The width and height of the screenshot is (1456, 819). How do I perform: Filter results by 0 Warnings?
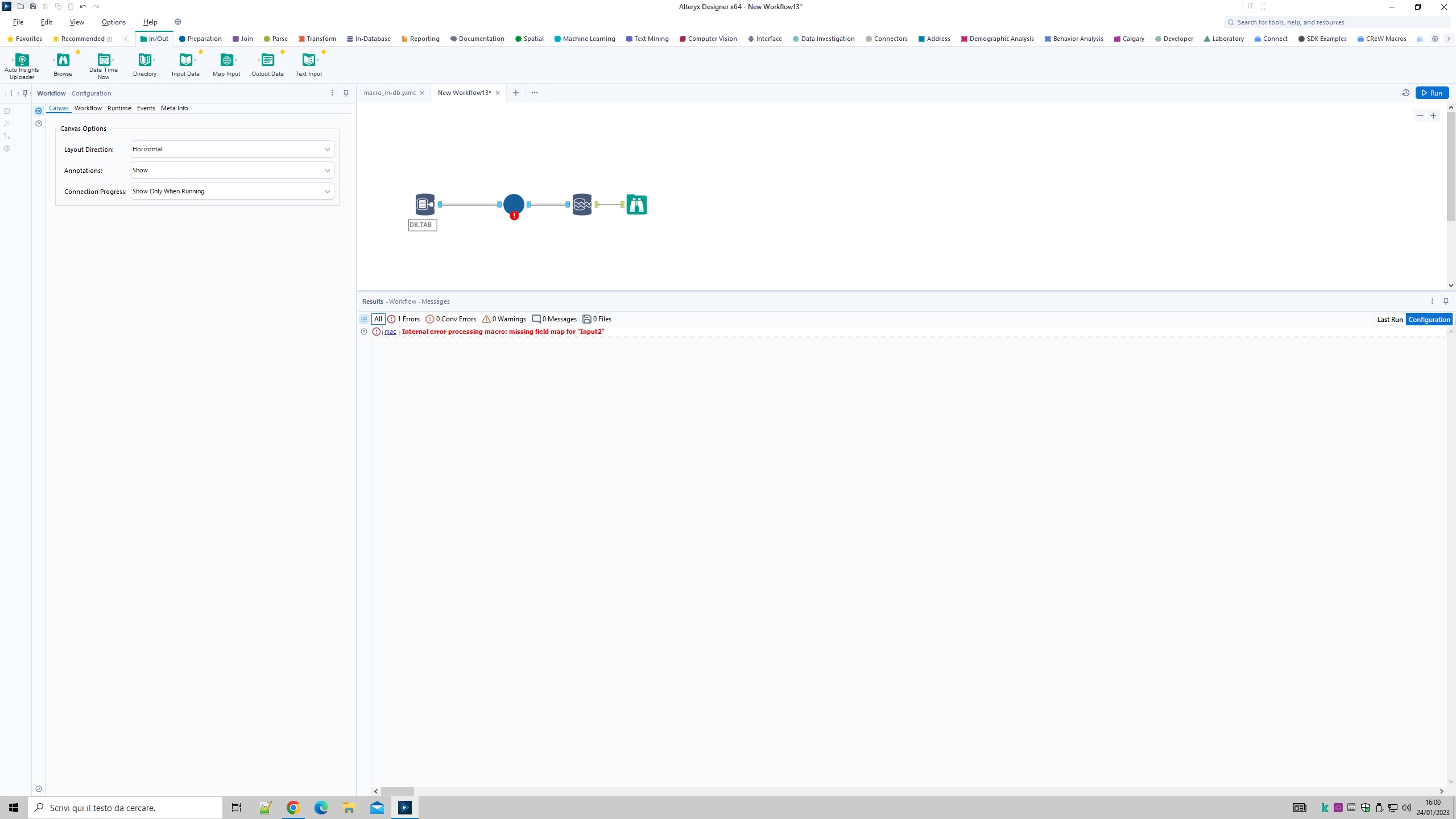(x=504, y=319)
